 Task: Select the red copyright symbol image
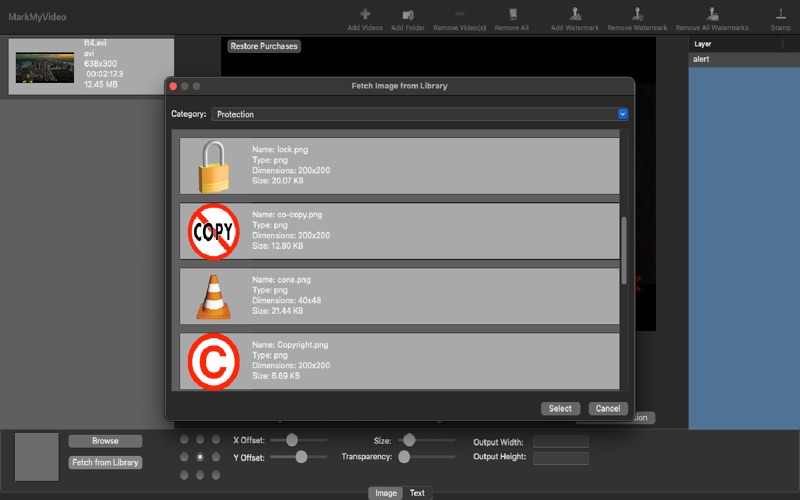tap(399, 361)
